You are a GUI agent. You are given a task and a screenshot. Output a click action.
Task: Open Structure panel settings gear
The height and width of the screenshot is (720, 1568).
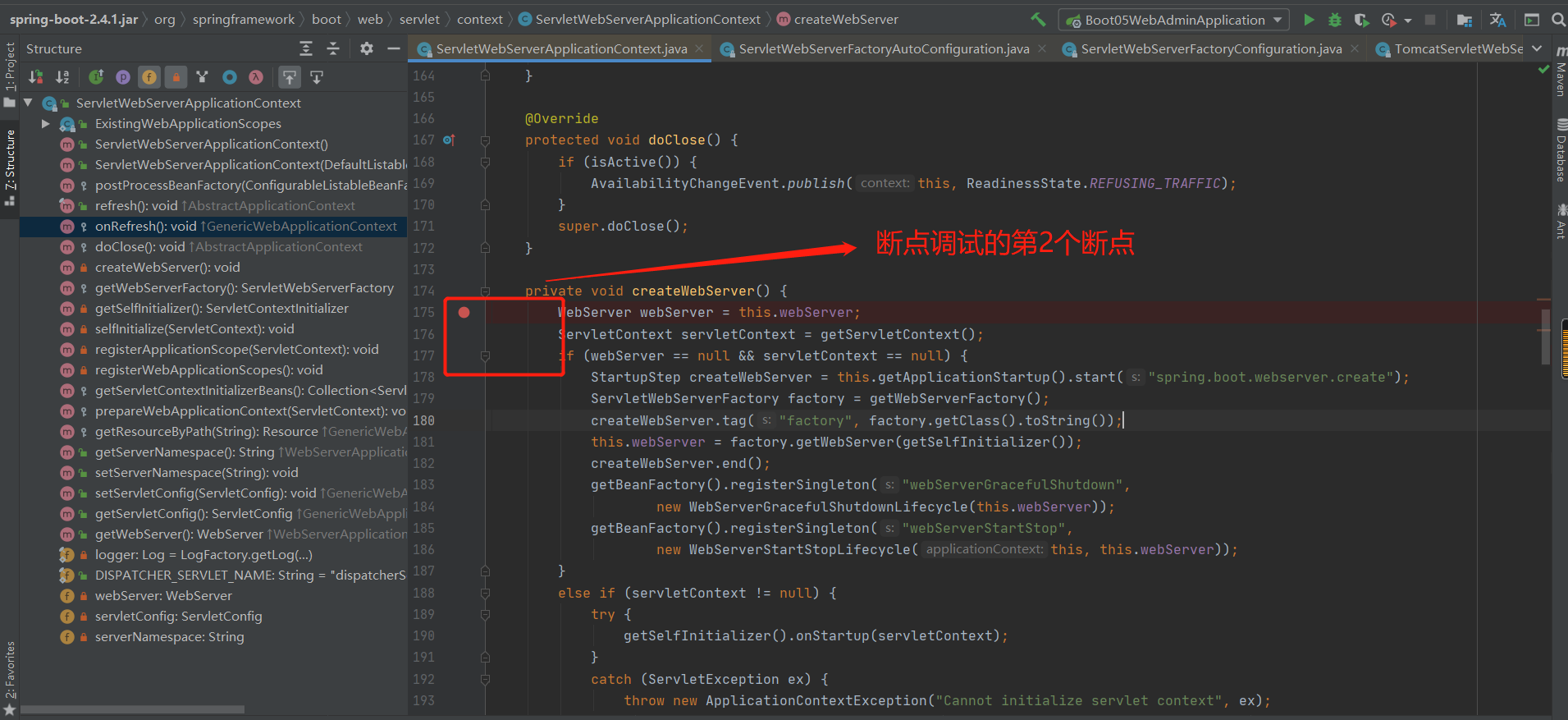click(367, 48)
